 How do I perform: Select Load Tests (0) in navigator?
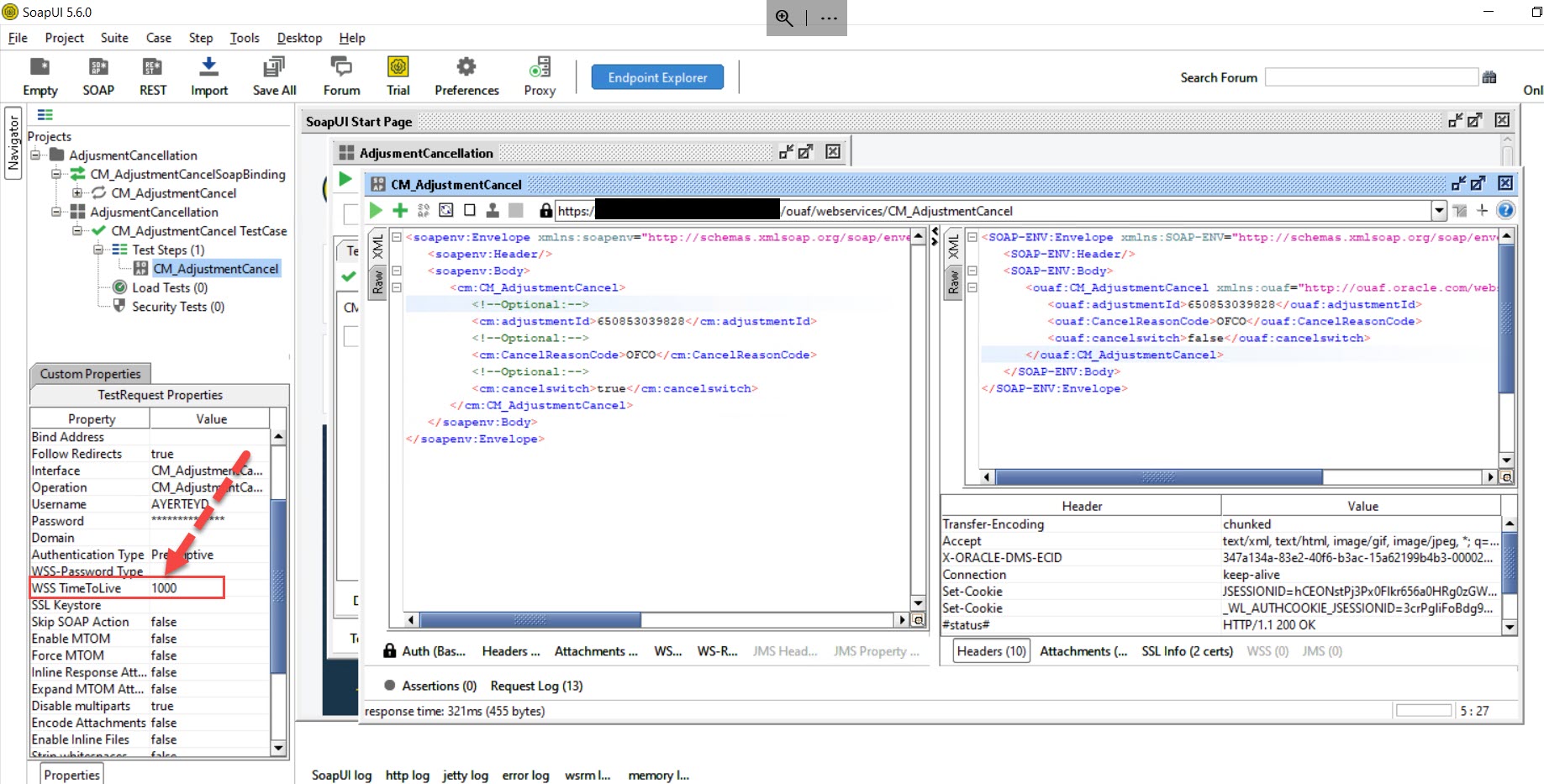click(169, 287)
